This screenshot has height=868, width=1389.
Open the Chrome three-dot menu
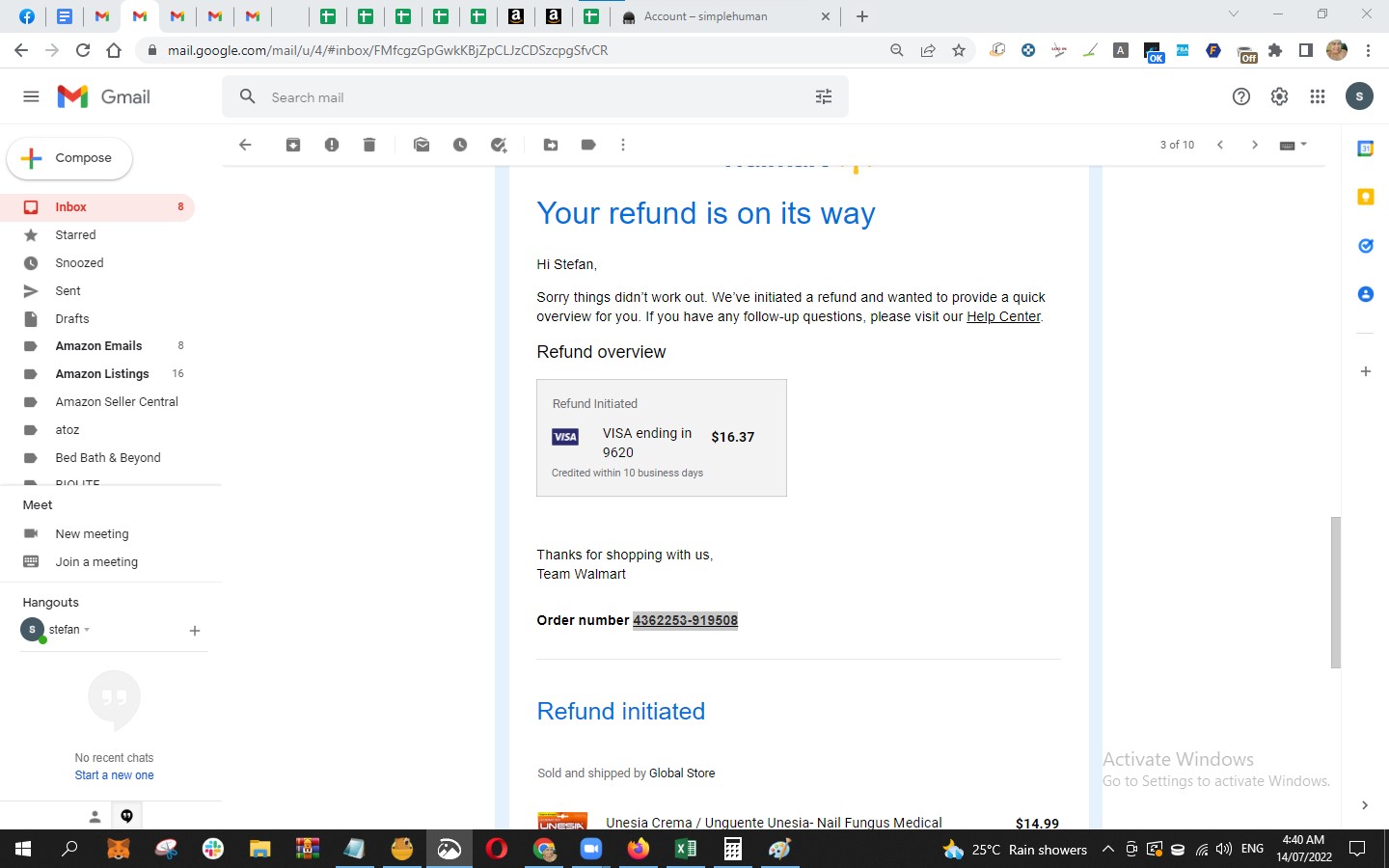coord(1369,50)
